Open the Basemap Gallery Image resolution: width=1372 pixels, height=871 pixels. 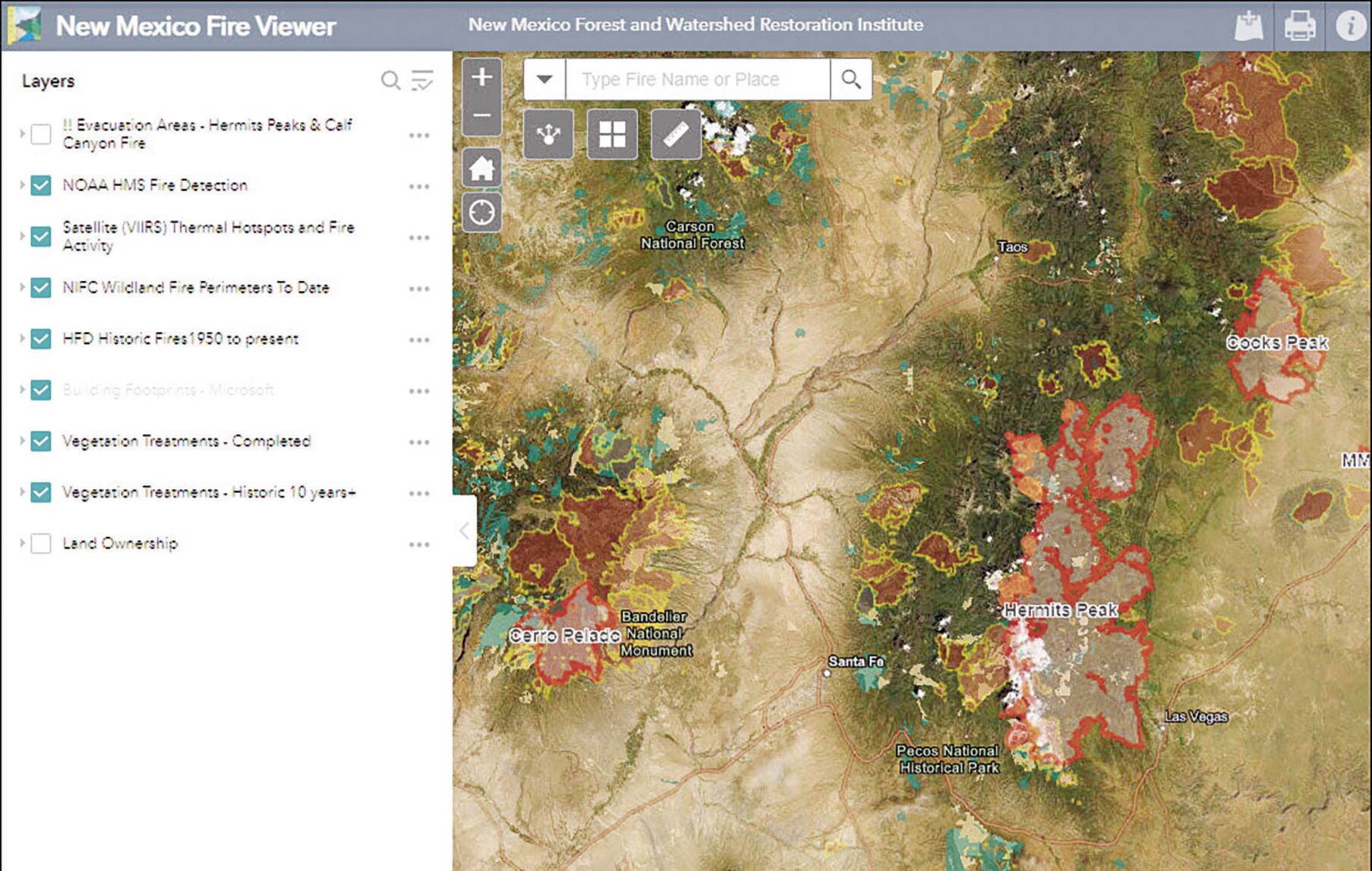click(612, 134)
